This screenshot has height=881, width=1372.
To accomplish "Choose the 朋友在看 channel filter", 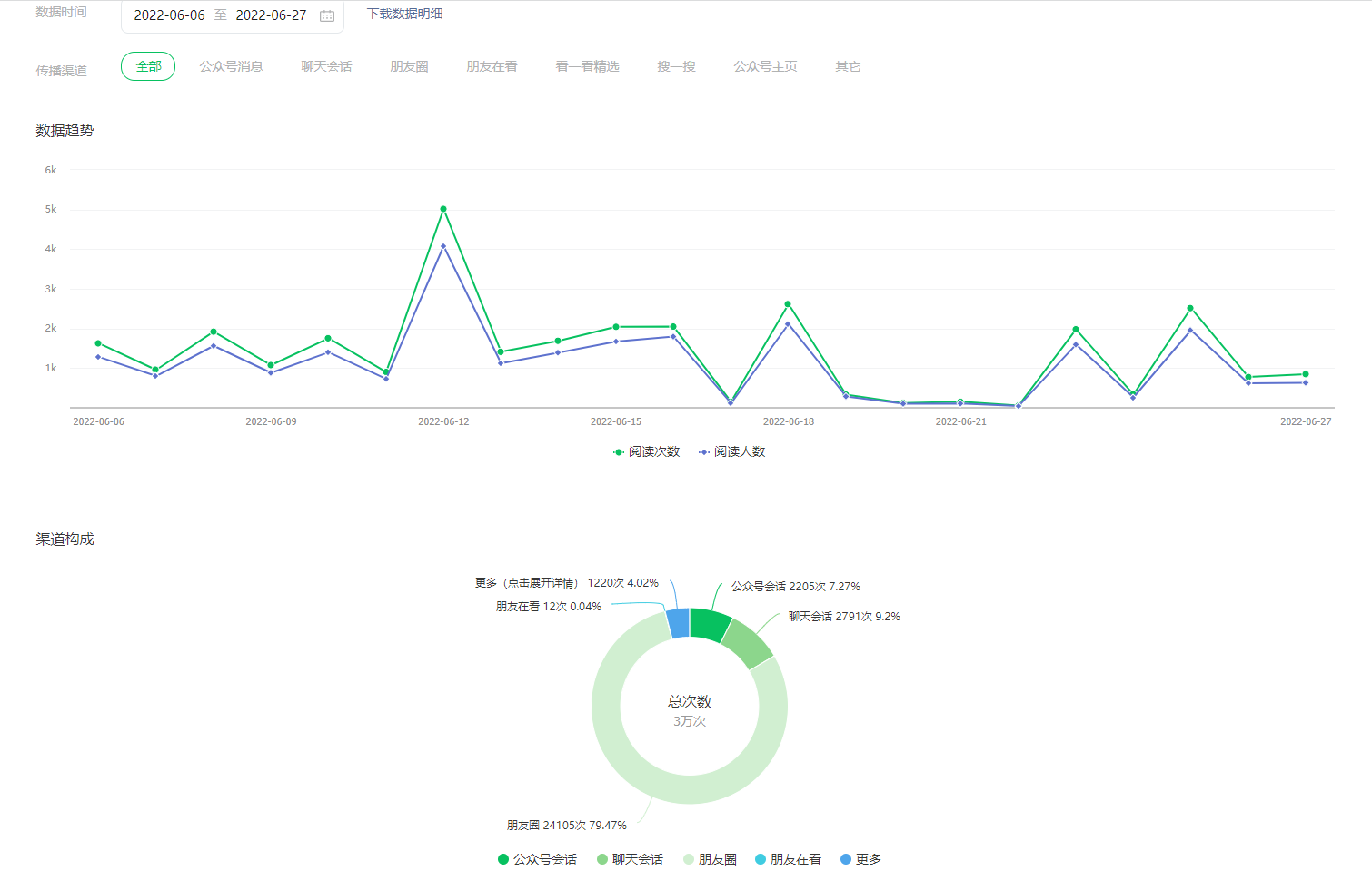I will [x=492, y=66].
